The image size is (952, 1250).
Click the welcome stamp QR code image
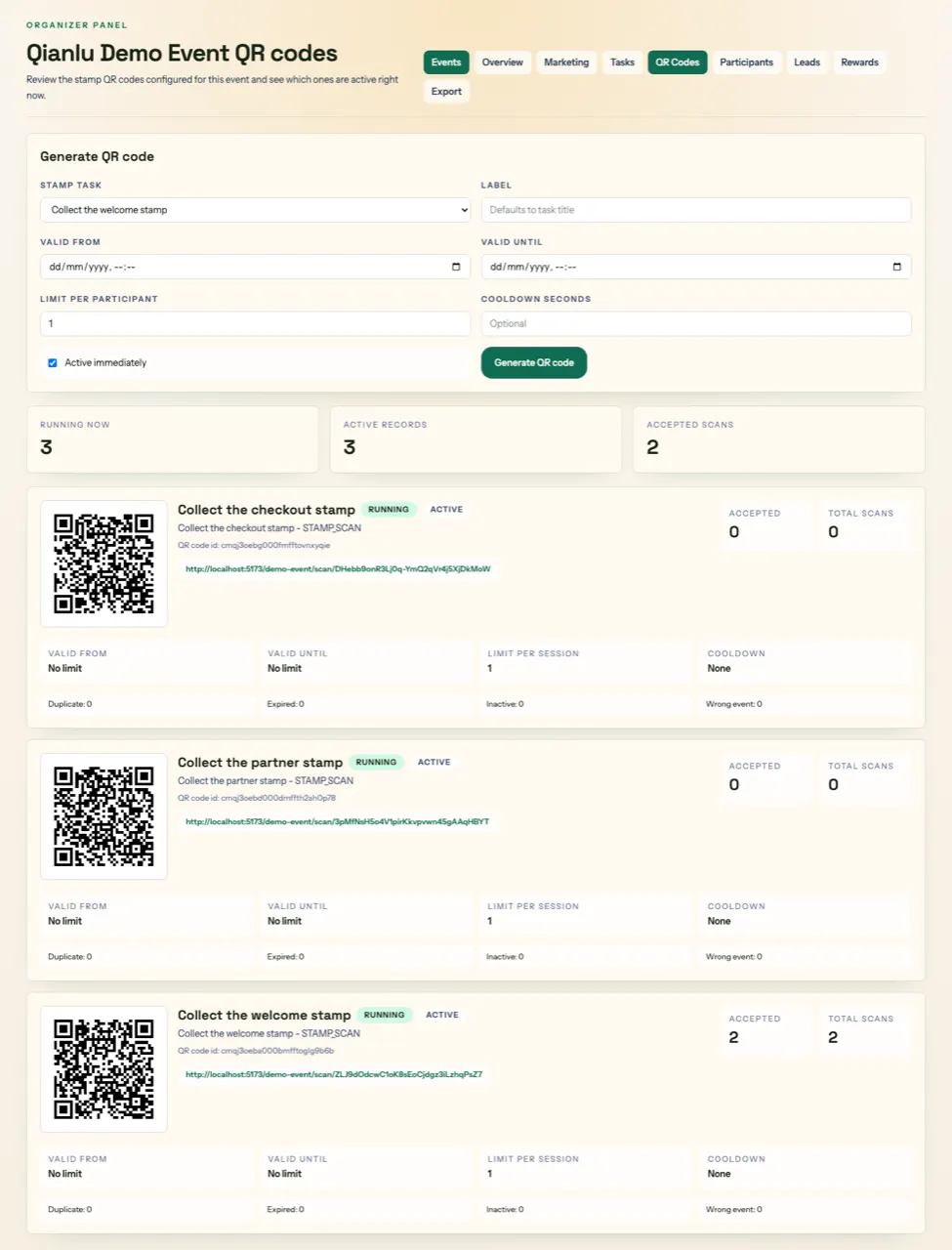pyautogui.click(x=103, y=1069)
